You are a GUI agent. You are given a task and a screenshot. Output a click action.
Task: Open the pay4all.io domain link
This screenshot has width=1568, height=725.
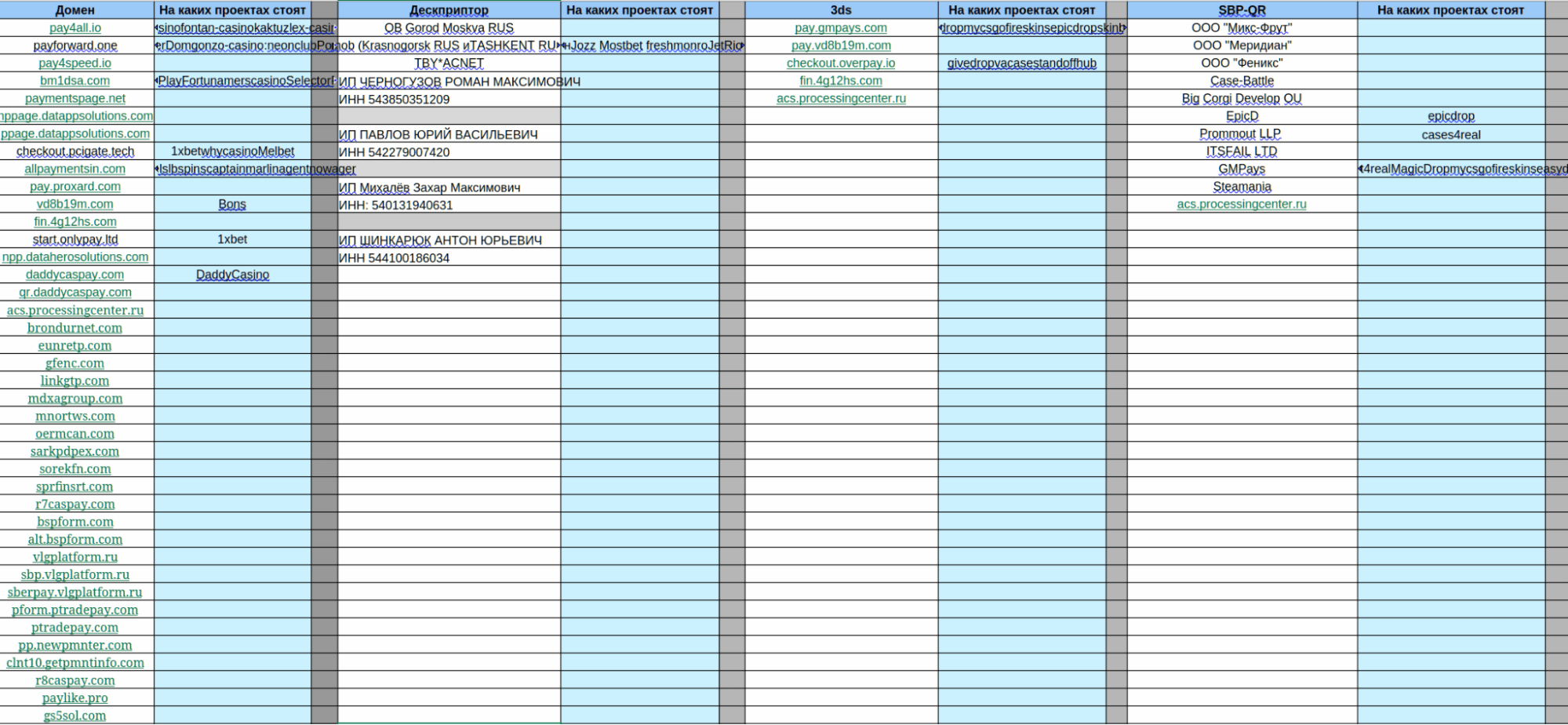coord(75,28)
